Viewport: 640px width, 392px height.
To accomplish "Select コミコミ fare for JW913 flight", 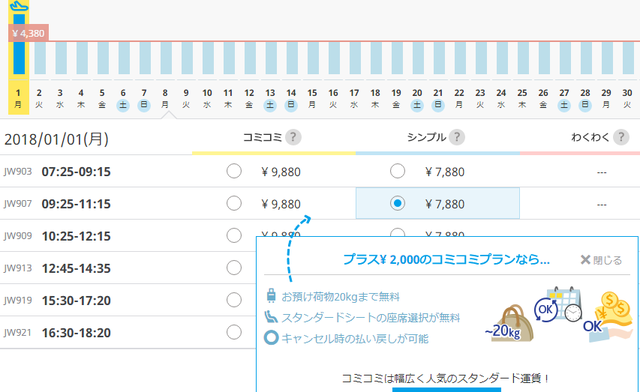I will [234, 267].
